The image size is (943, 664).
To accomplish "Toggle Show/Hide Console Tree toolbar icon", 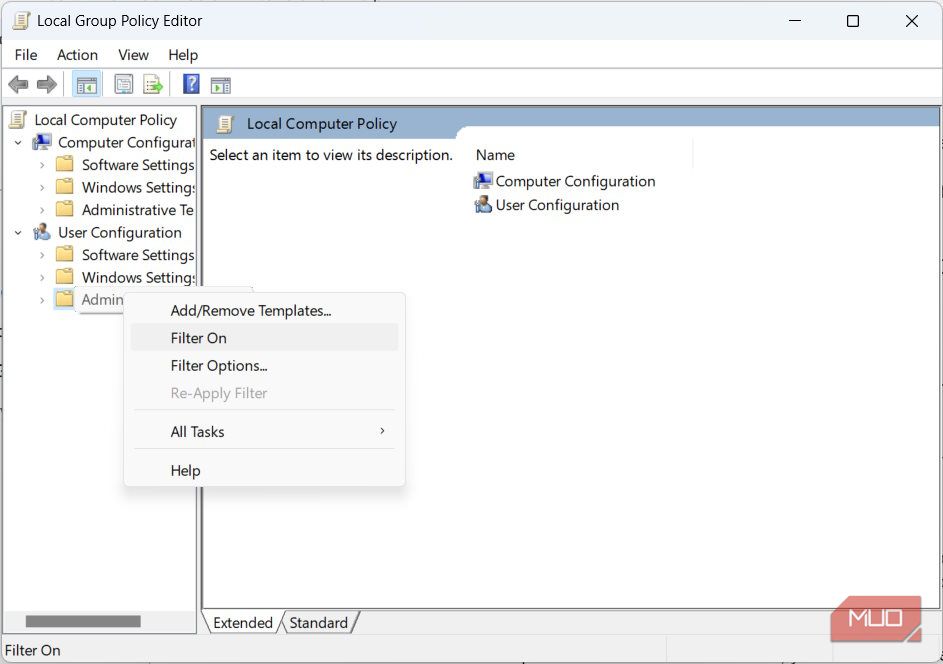I will (87, 85).
